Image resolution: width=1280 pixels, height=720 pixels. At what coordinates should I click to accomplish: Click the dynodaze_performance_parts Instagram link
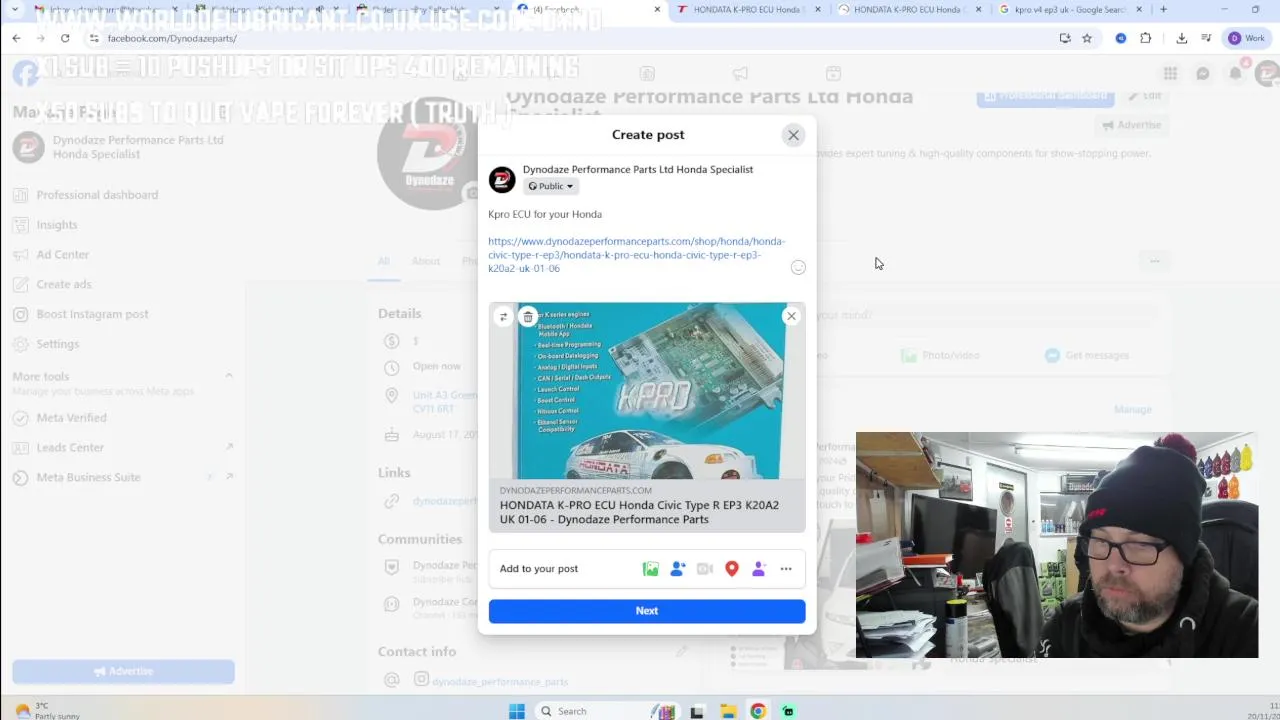(500, 682)
